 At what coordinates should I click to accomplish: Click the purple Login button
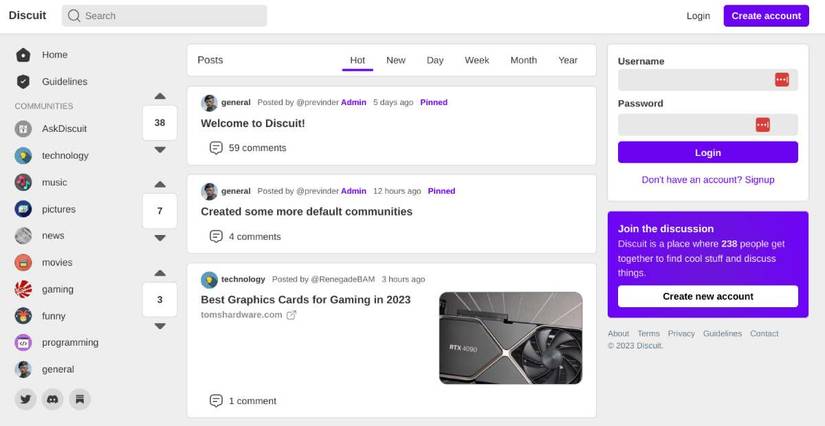tap(708, 153)
